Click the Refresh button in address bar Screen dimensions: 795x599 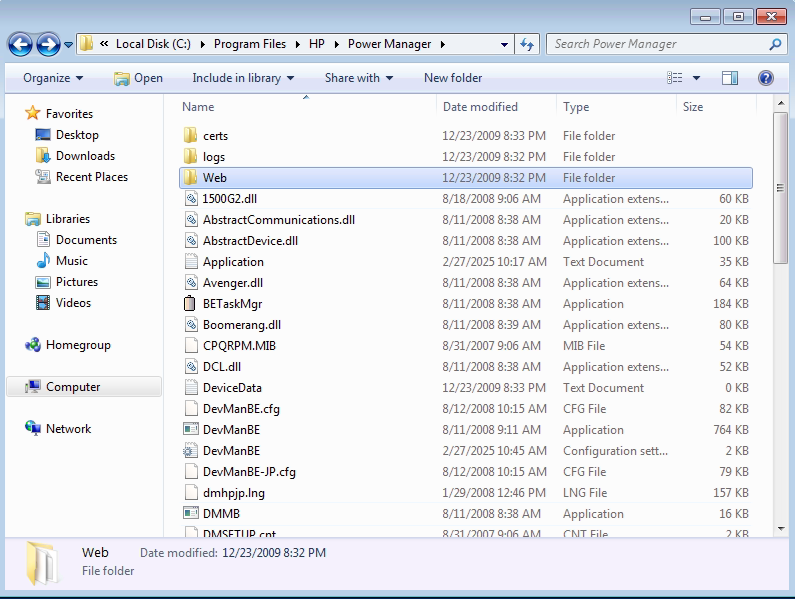coord(527,45)
